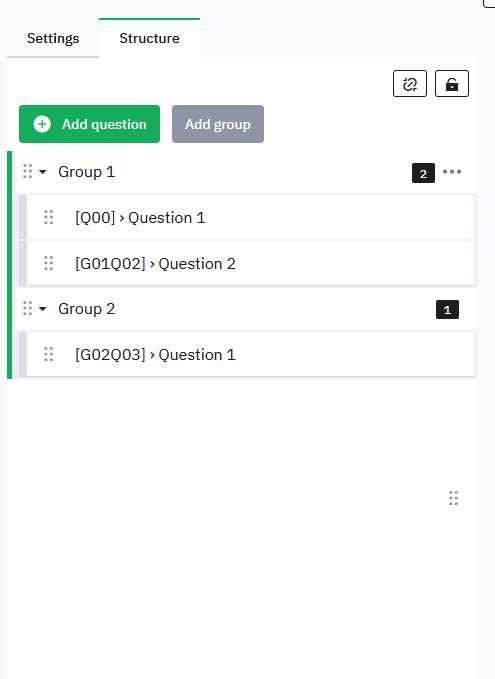Select the Structure tab
Screen dimensions: 495x679
[149, 38]
